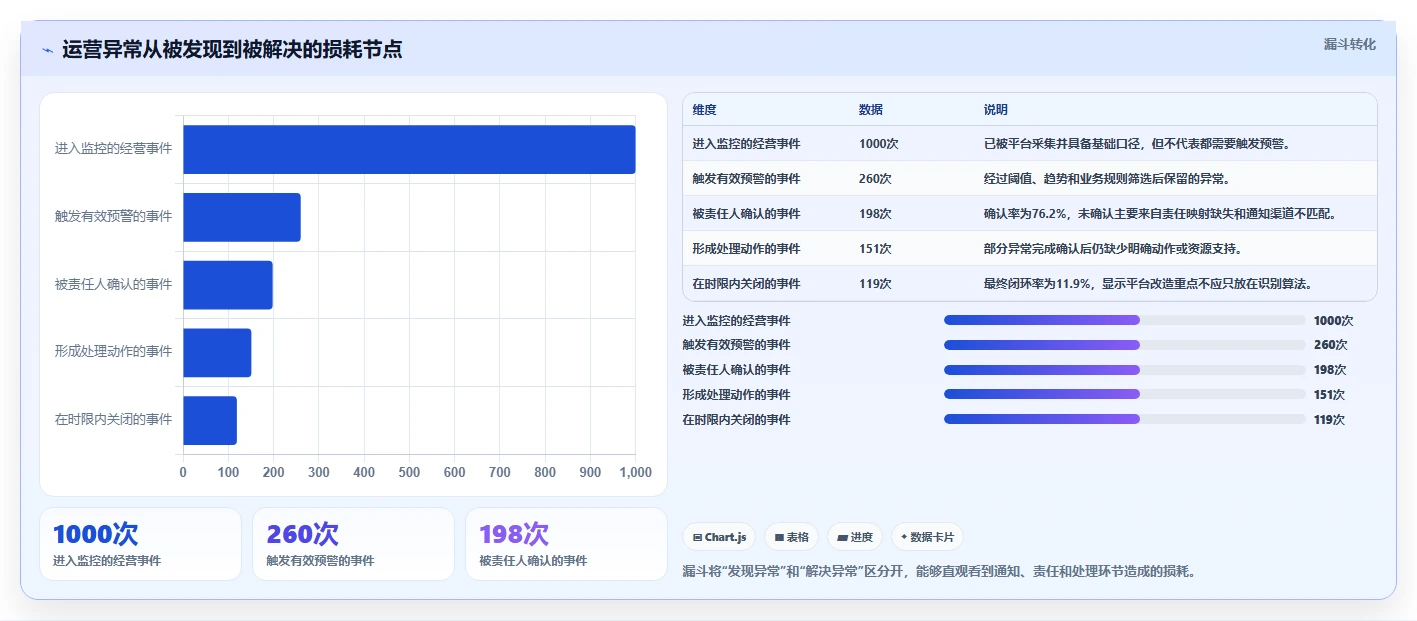Click the 说明 table column header

tap(996, 110)
